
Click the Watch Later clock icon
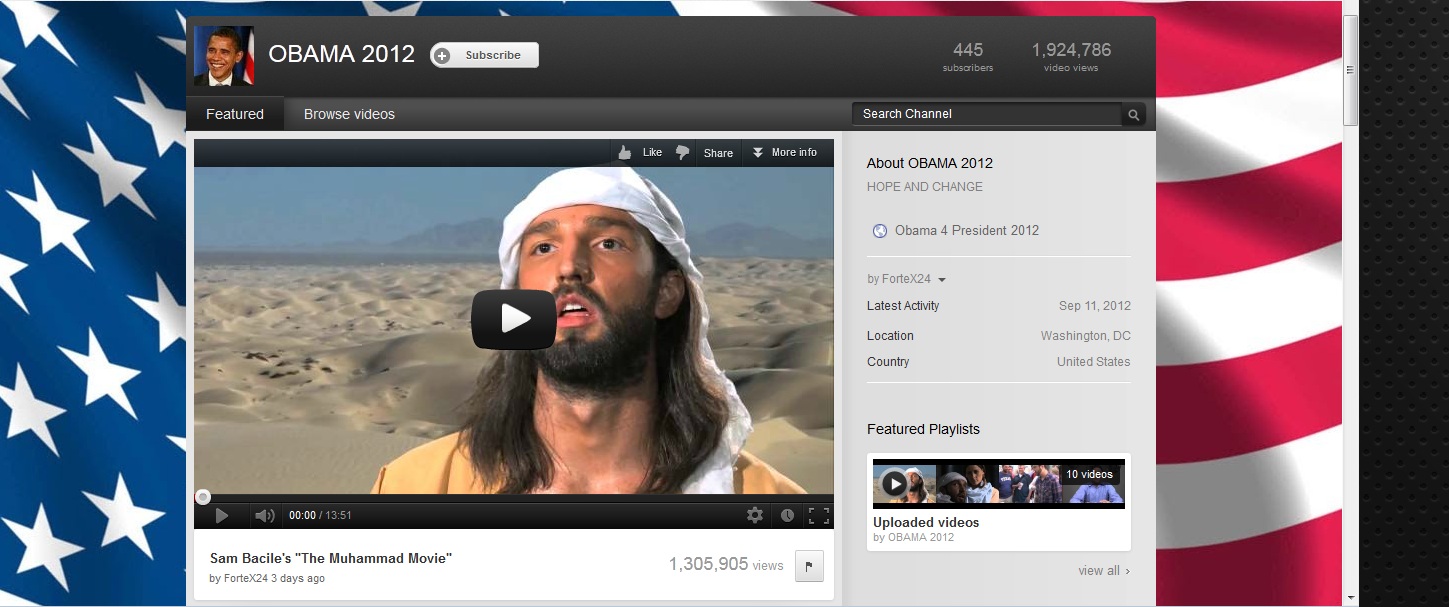click(x=787, y=515)
